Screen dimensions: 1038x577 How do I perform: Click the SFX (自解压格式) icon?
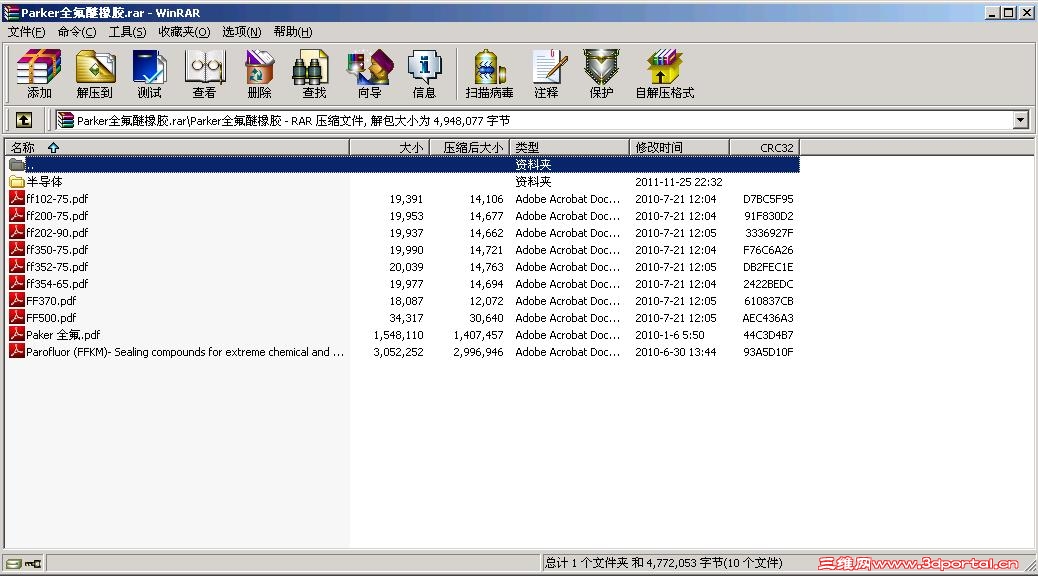click(x=665, y=73)
